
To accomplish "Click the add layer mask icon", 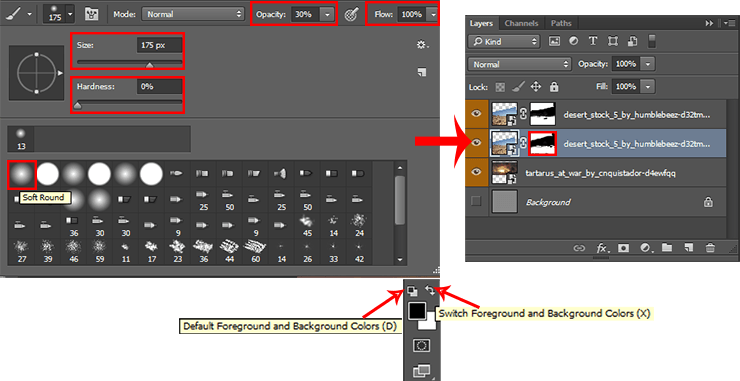I will (x=623, y=247).
